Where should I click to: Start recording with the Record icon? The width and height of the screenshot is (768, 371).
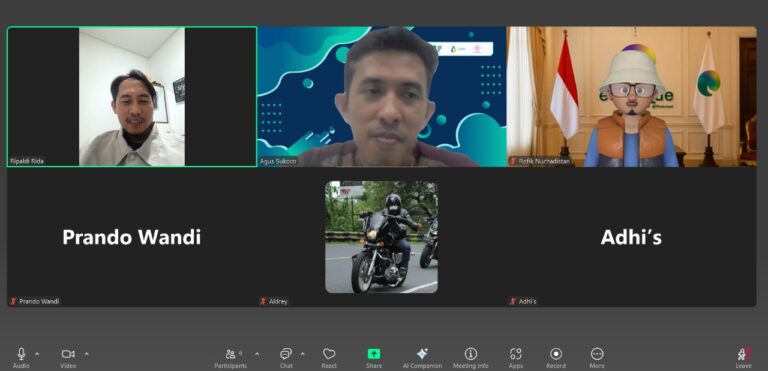tap(556, 357)
